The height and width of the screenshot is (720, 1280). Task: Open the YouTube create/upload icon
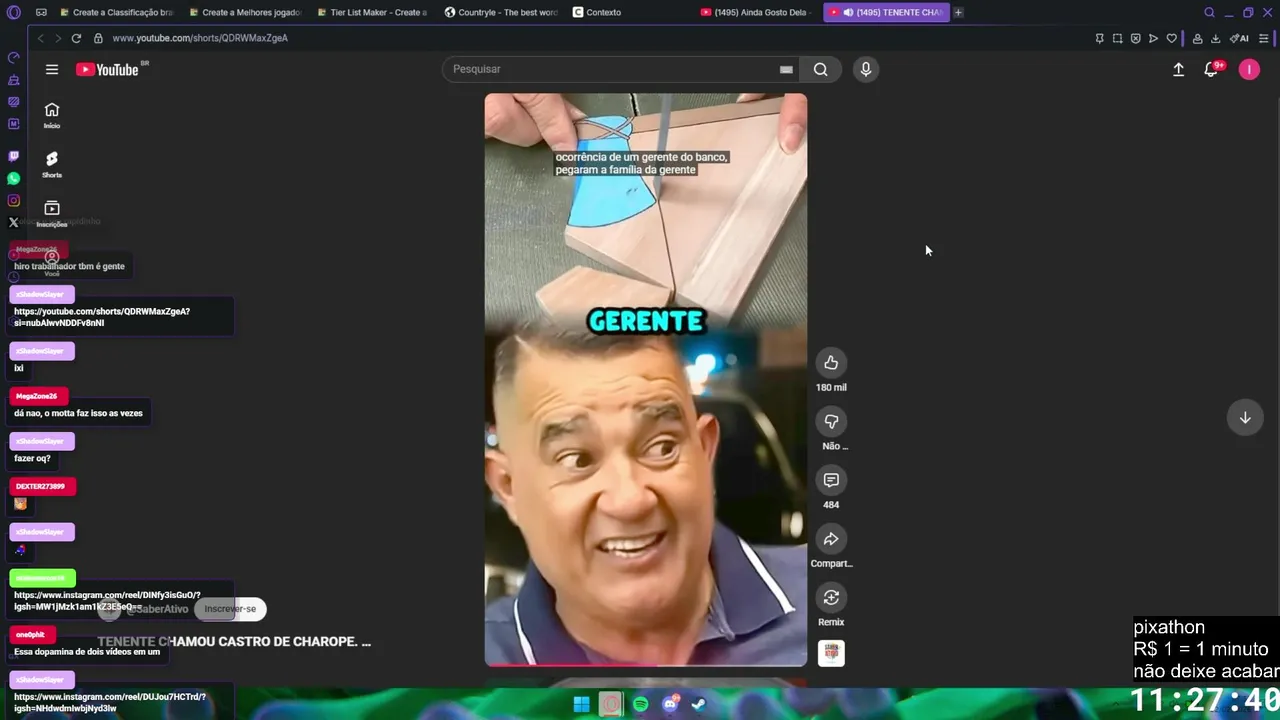tap(1178, 69)
